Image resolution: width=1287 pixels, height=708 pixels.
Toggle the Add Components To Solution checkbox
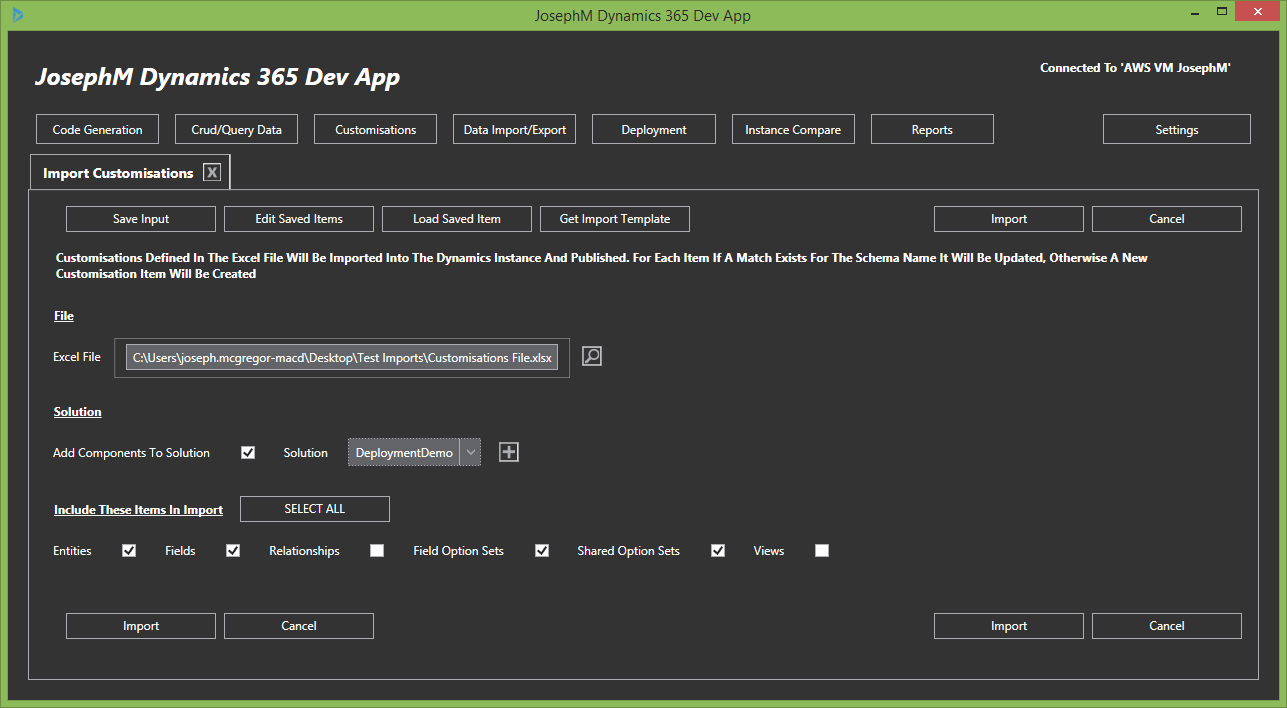click(248, 453)
